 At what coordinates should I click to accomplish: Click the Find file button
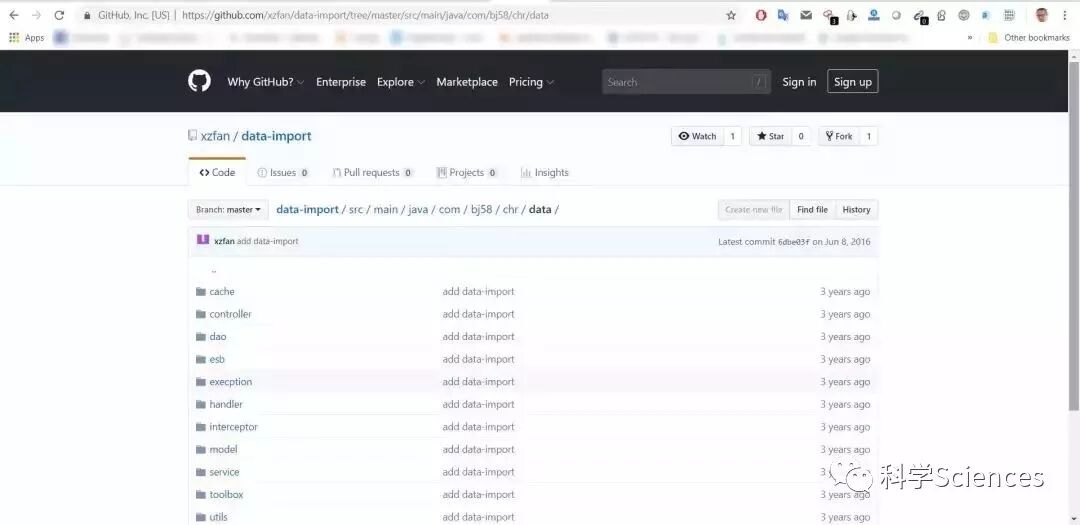(x=812, y=209)
